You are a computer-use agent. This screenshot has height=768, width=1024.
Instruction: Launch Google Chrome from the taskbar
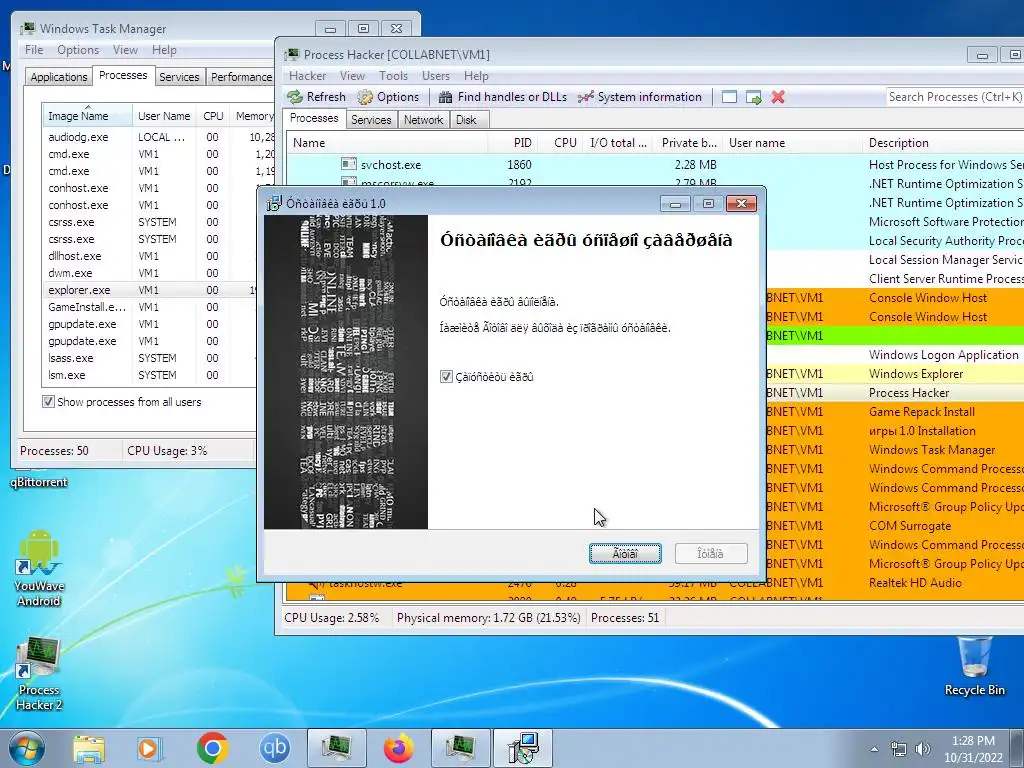[212, 748]
